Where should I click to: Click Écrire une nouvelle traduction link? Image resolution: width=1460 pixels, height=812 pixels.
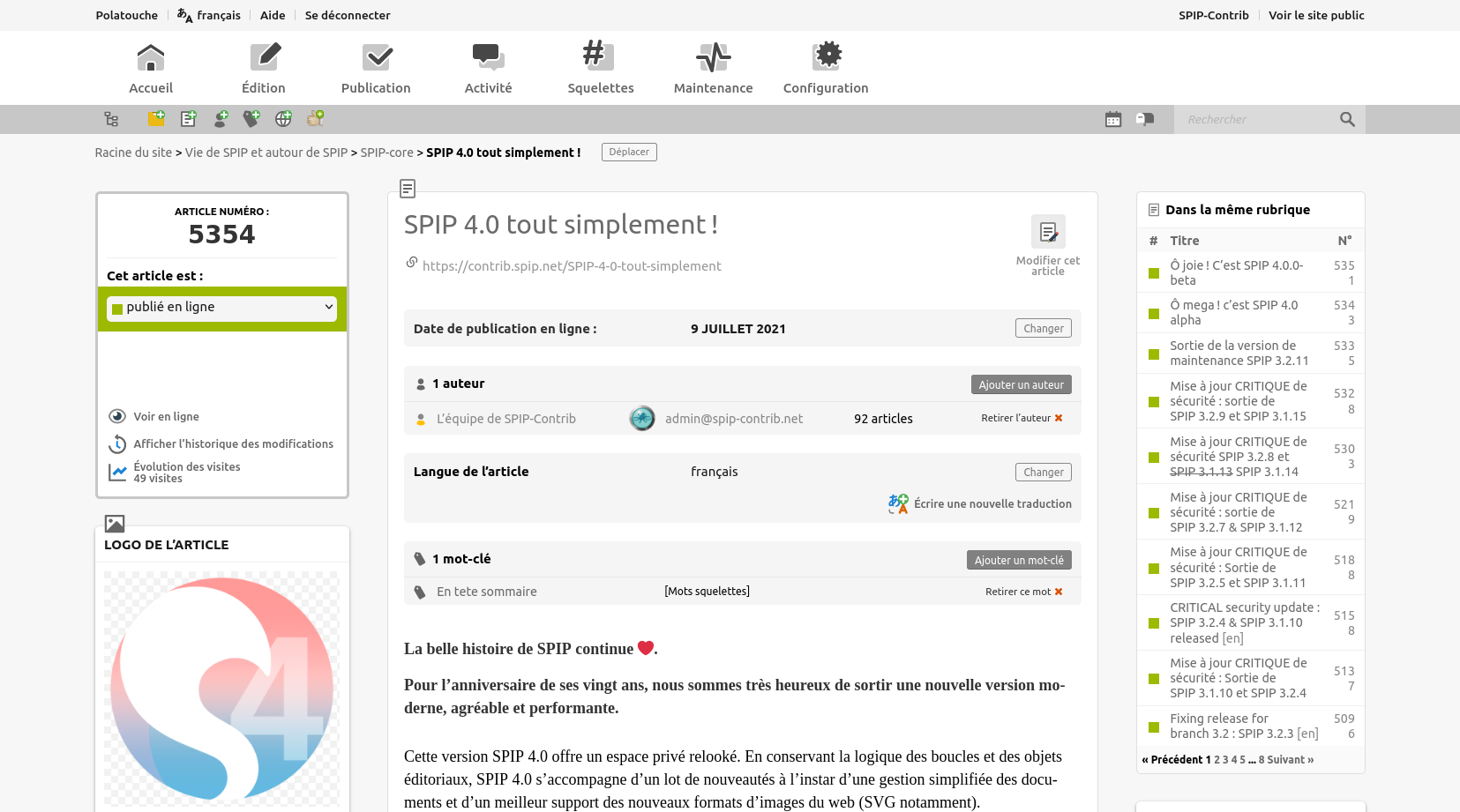point(992,504)
